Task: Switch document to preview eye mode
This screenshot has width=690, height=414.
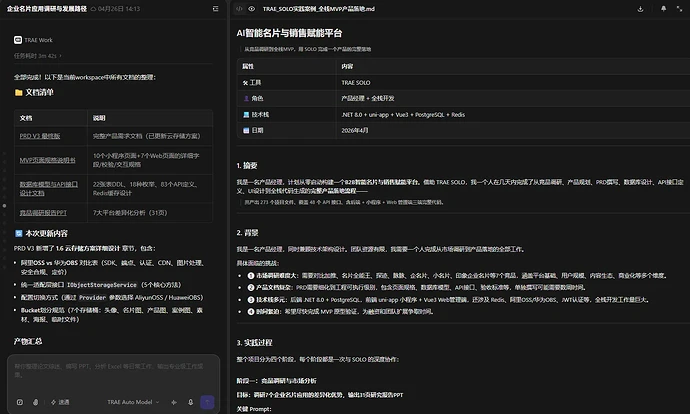Action: tap(251, 9)
